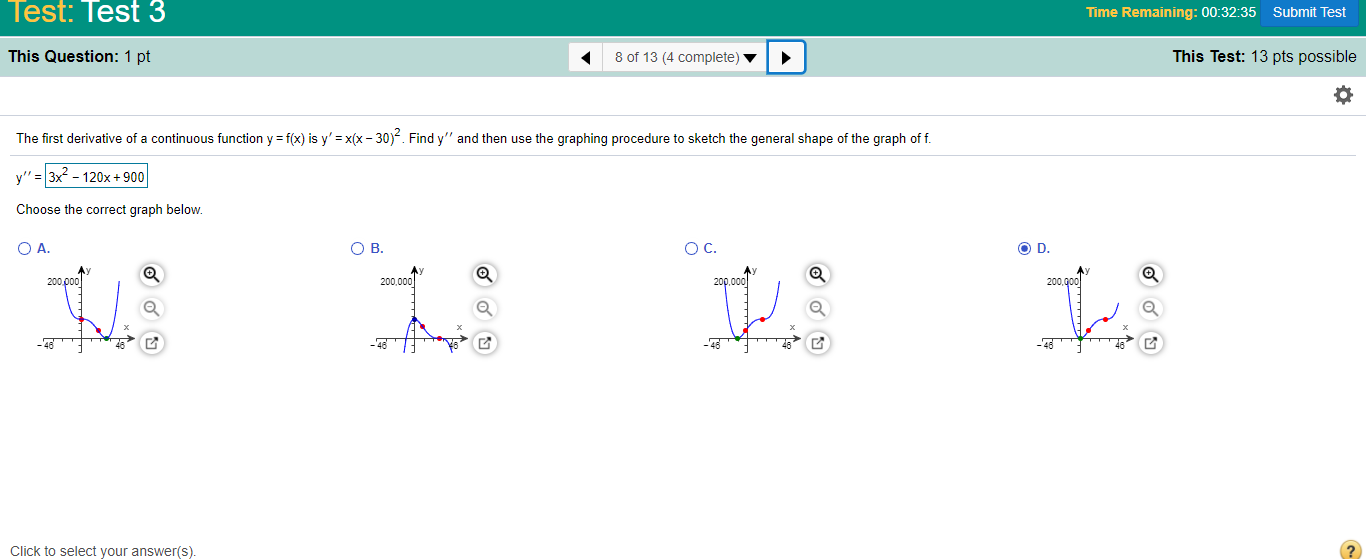Image resolution: width=1366 pixels, height=559 pixels.
Task: Zoom in on graph C
Action: 817,273
